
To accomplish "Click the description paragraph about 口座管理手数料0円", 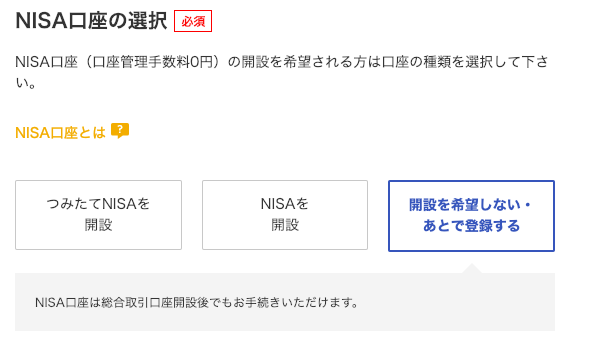I will tap(282, 72).
